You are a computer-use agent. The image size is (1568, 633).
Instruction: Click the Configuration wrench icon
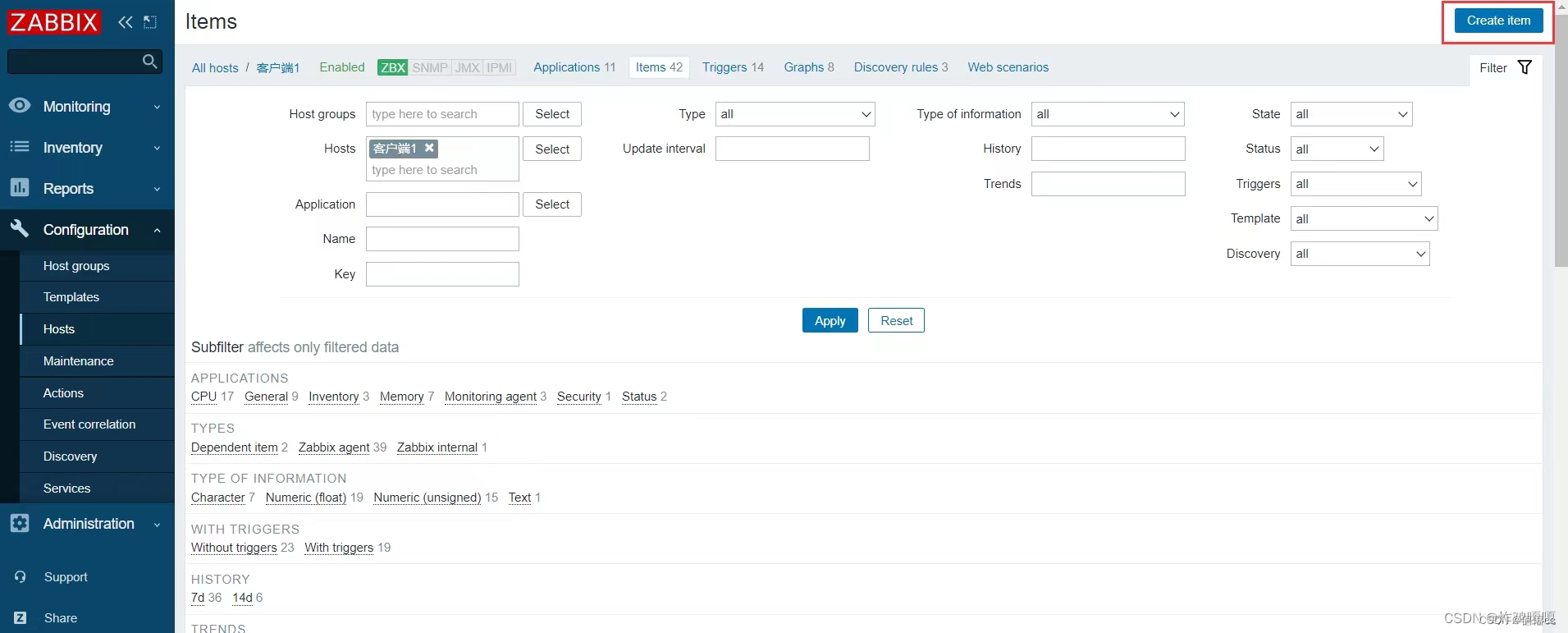20,228
